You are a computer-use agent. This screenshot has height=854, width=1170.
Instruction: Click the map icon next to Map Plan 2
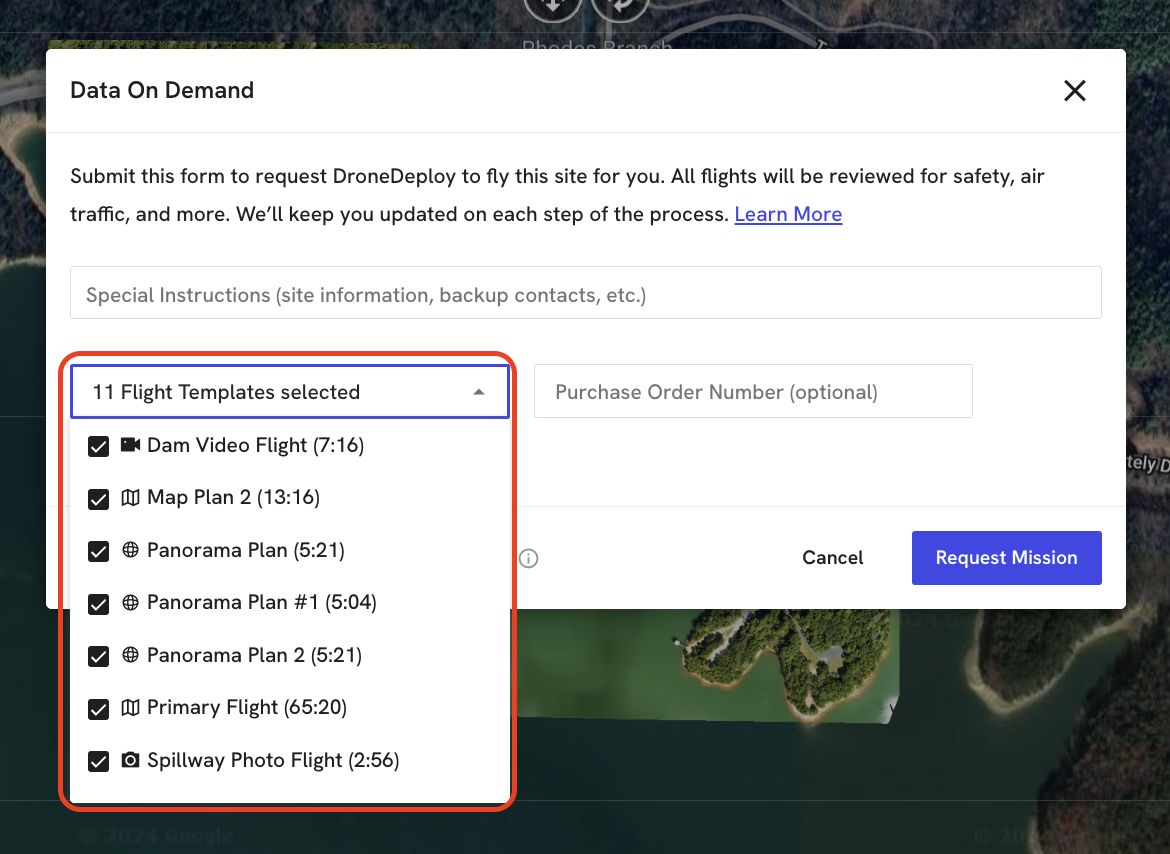tap(130, 498)
